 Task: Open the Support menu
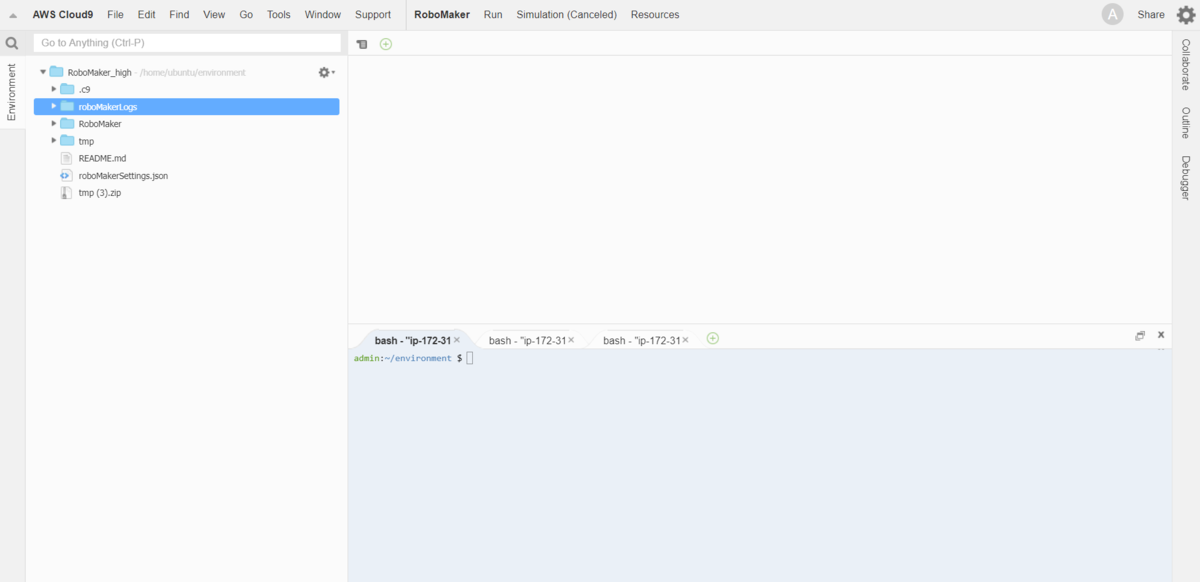(x=373, y=15)
